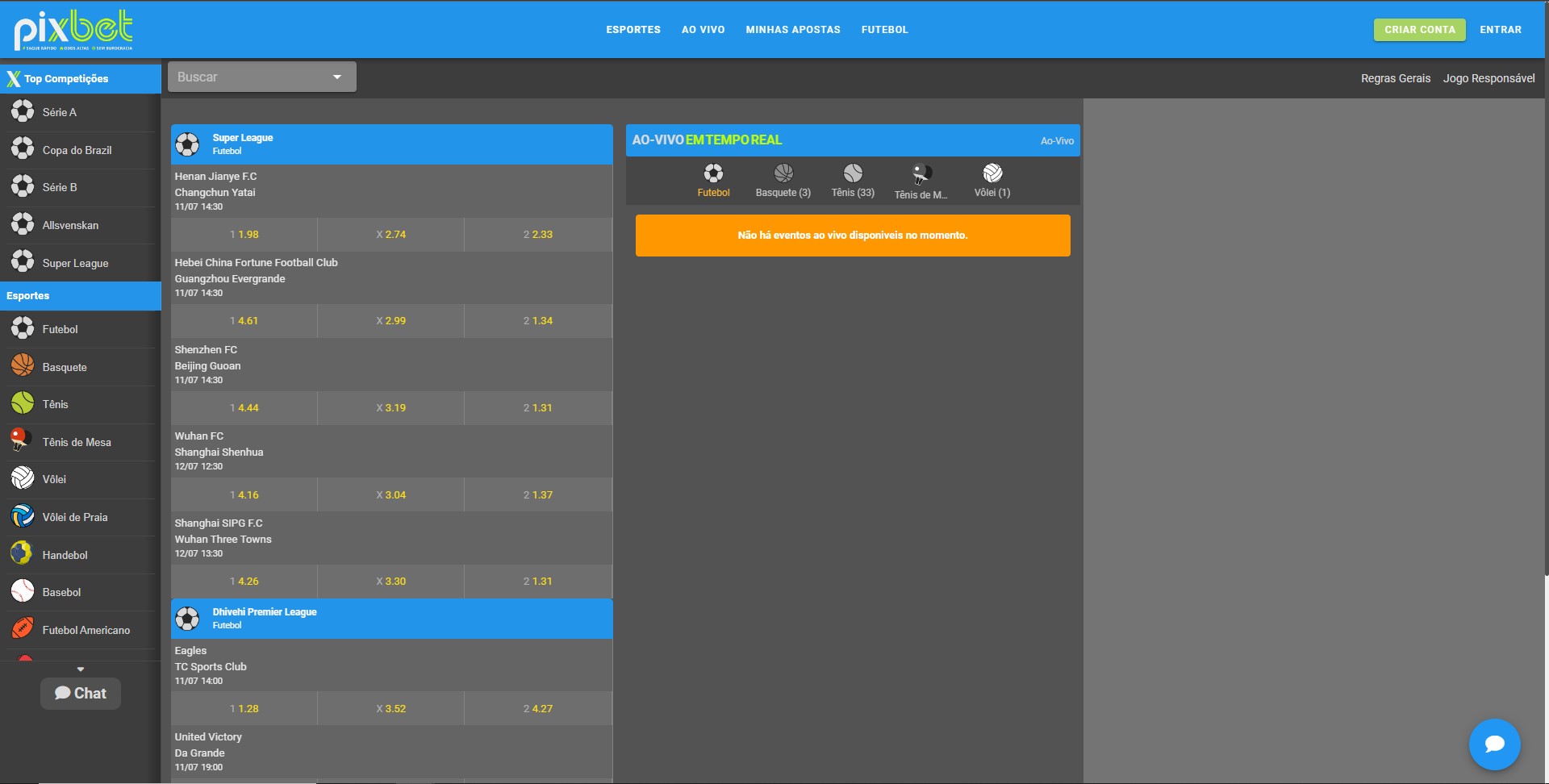Select Basquete basketball icon

pos(23,366)
